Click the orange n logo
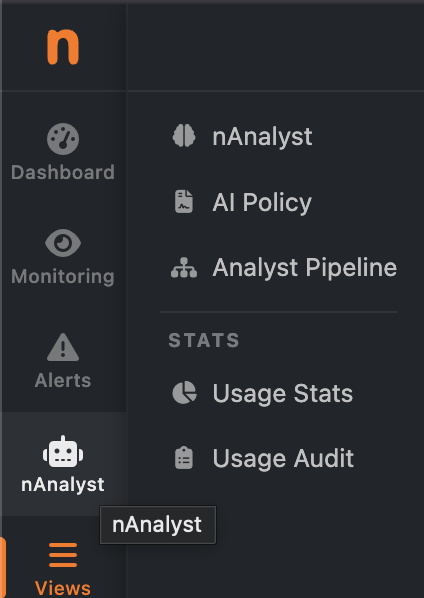Screen dimensions: 424x598 63,47
